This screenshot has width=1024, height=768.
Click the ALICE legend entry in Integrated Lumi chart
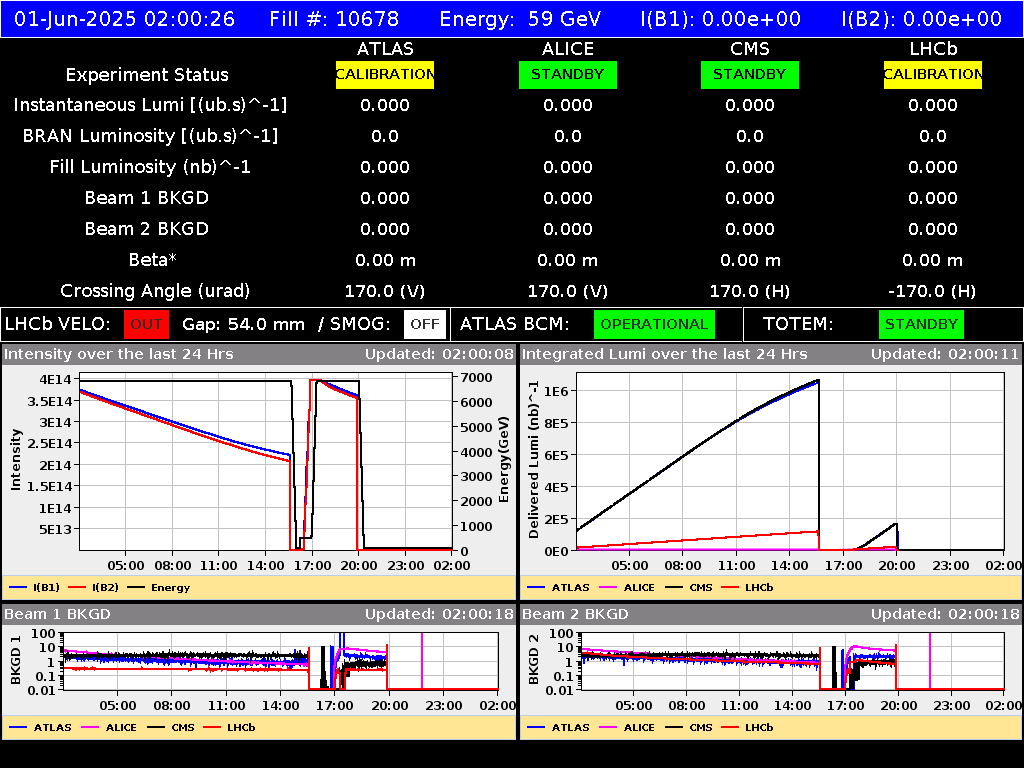tap(627, 587)
